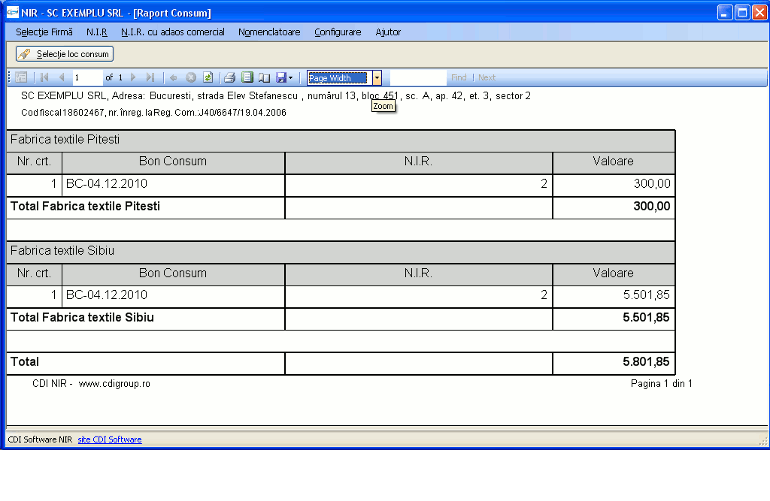Viewport: 770px width, 501px height.
Task: Click the application icon in title bar
Action: [x=13, y=12]
